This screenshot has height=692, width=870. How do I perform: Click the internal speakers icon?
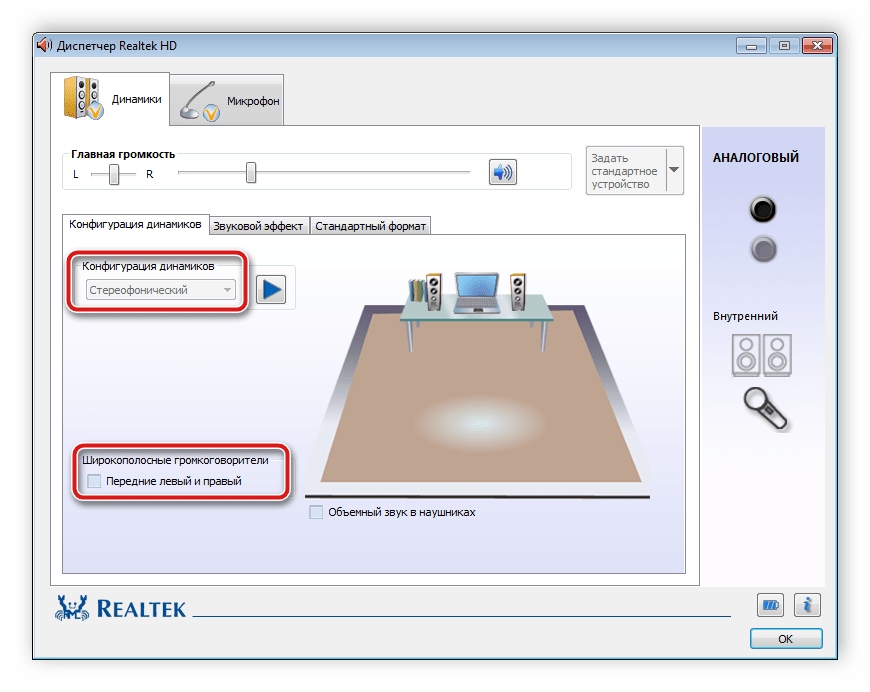point(762,354)
